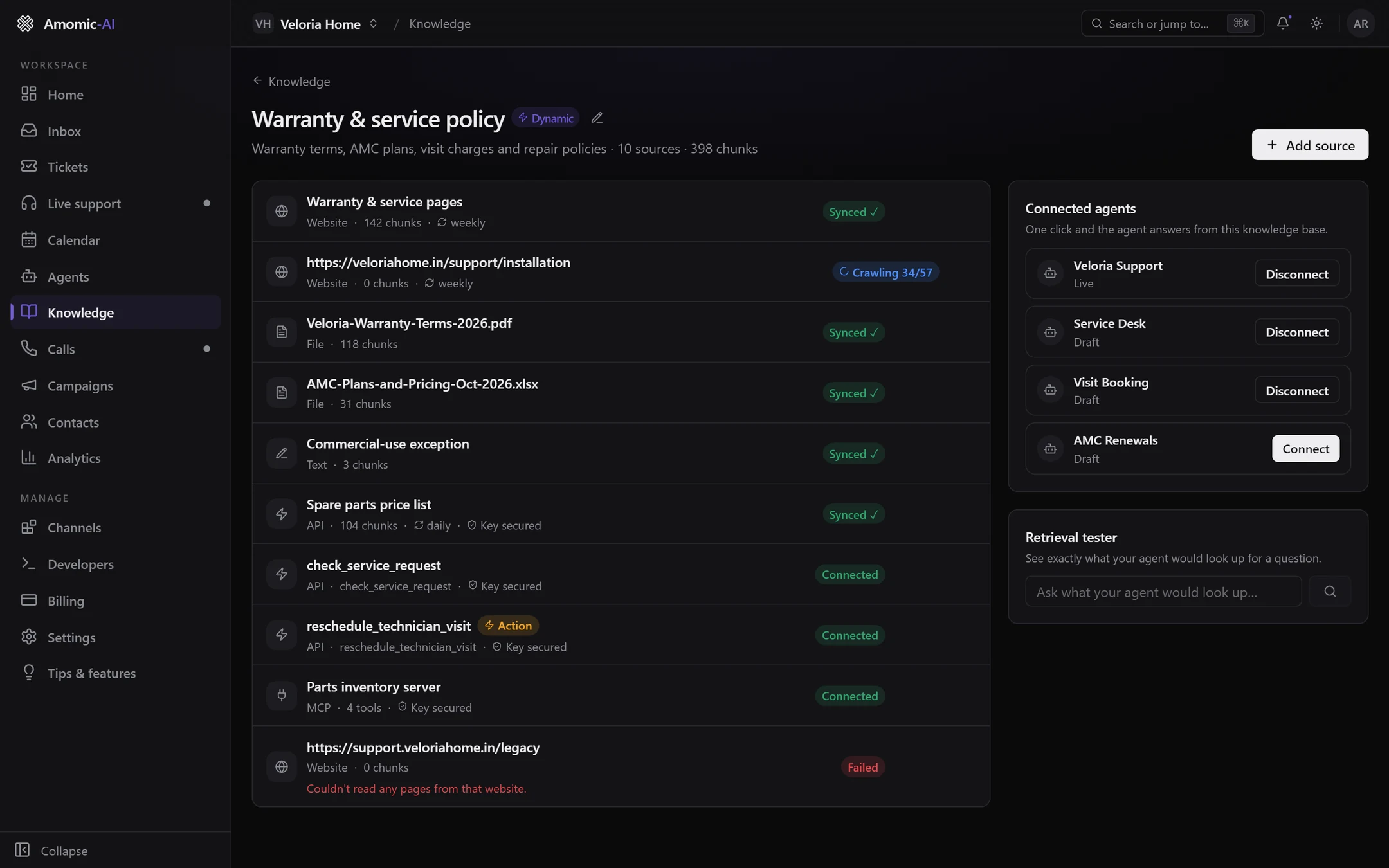Click the notifications bell icon
Viewport: 1389px width, 868px height.
coord(1283,23)
